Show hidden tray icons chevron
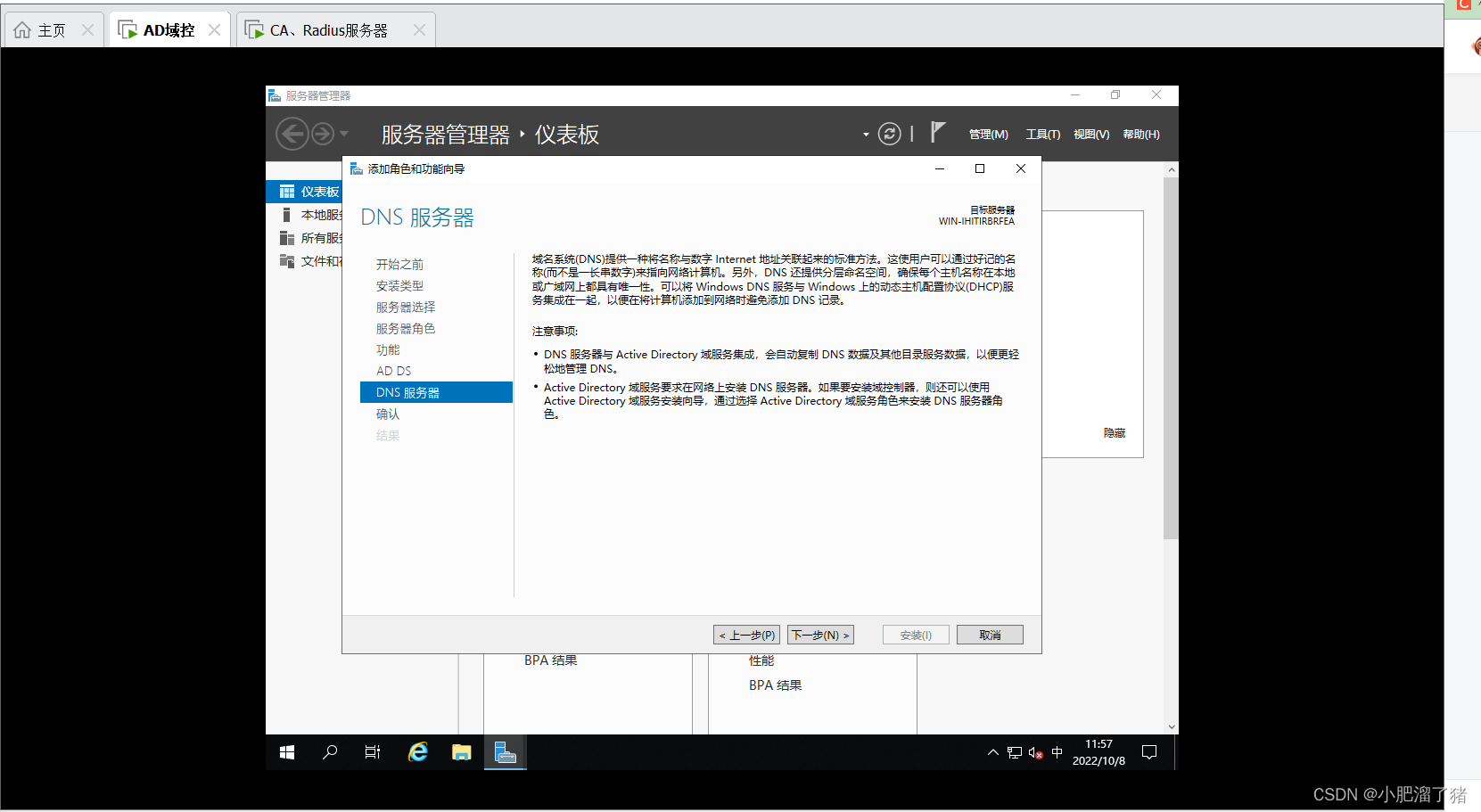 992,752
